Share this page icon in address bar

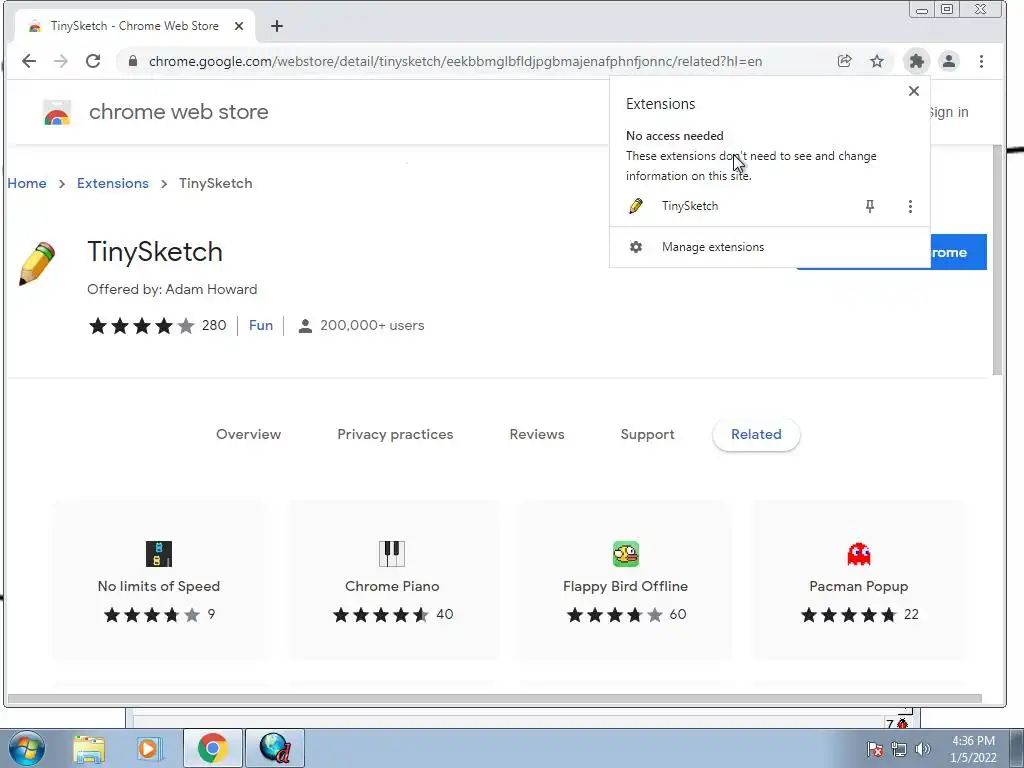[x=844, y=61]
